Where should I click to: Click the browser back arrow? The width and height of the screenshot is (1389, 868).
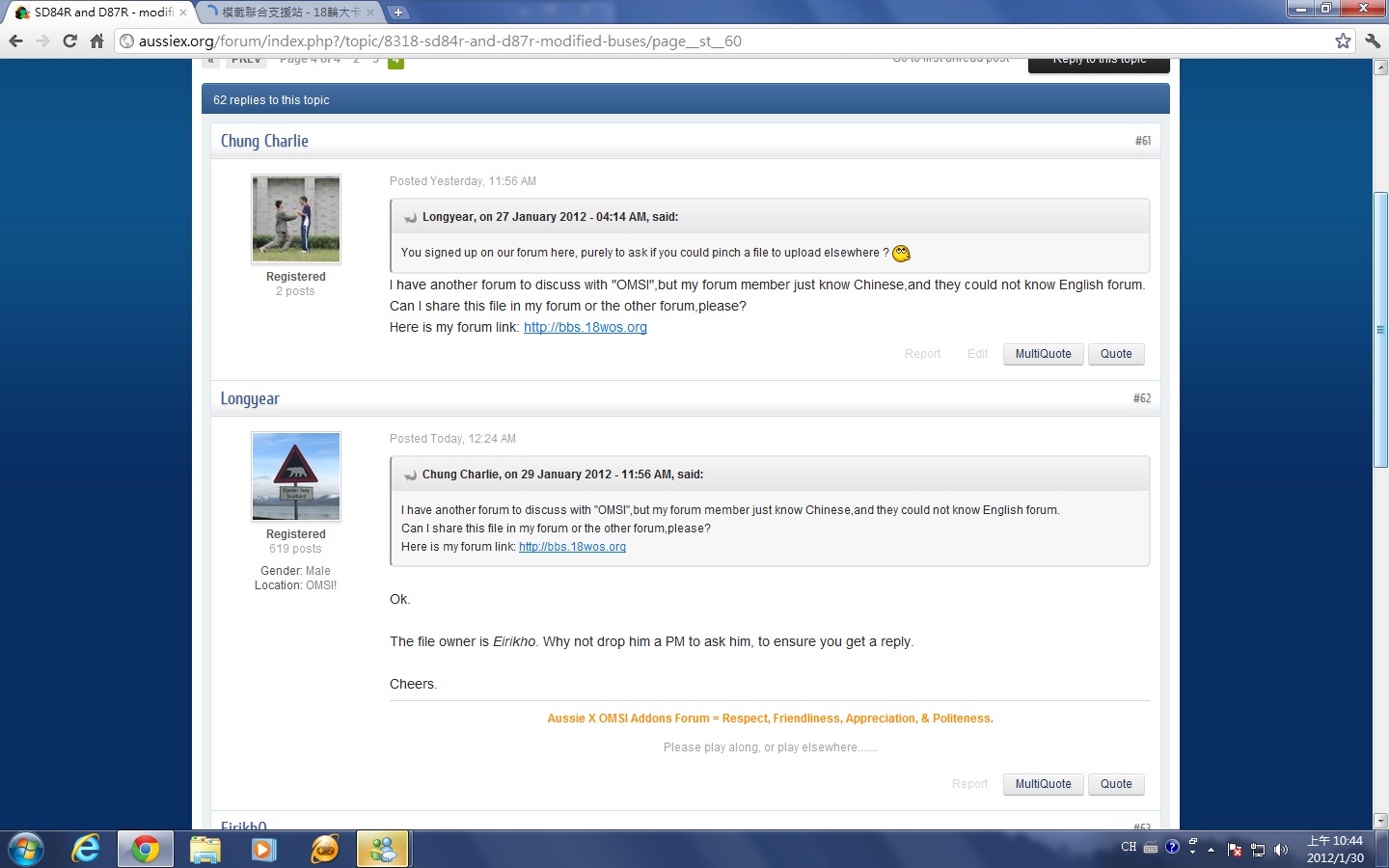15,41
